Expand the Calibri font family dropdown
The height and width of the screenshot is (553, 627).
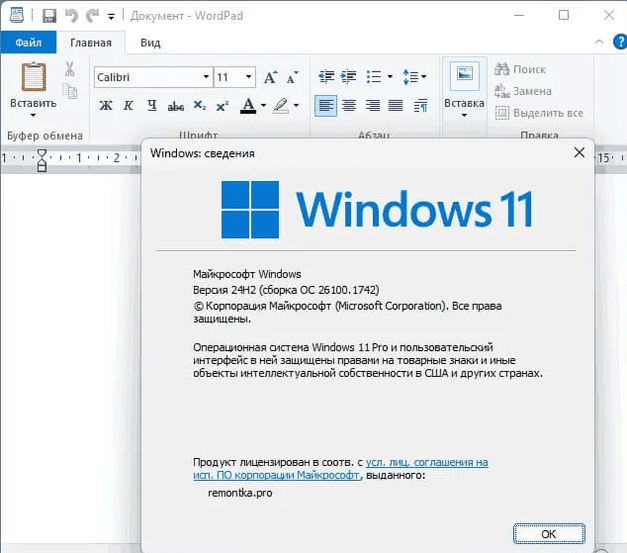(x=206, y=77)
